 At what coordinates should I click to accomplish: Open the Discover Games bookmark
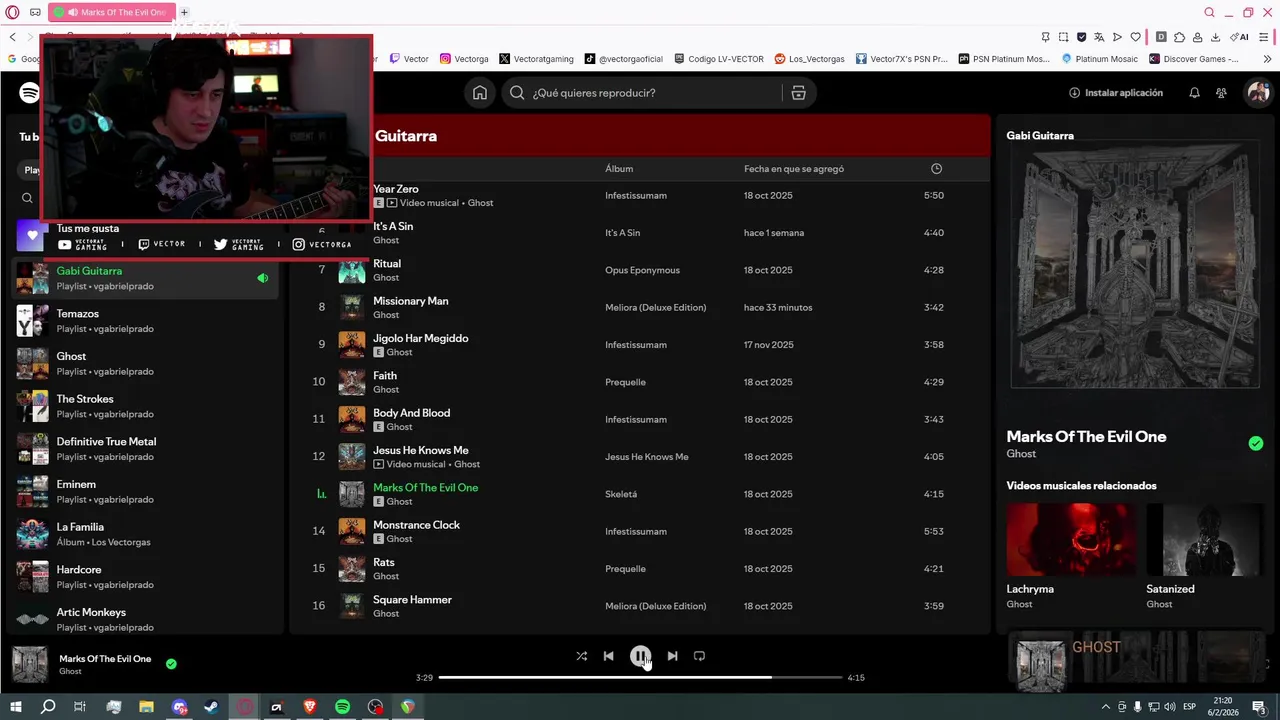click(1194, 59)
